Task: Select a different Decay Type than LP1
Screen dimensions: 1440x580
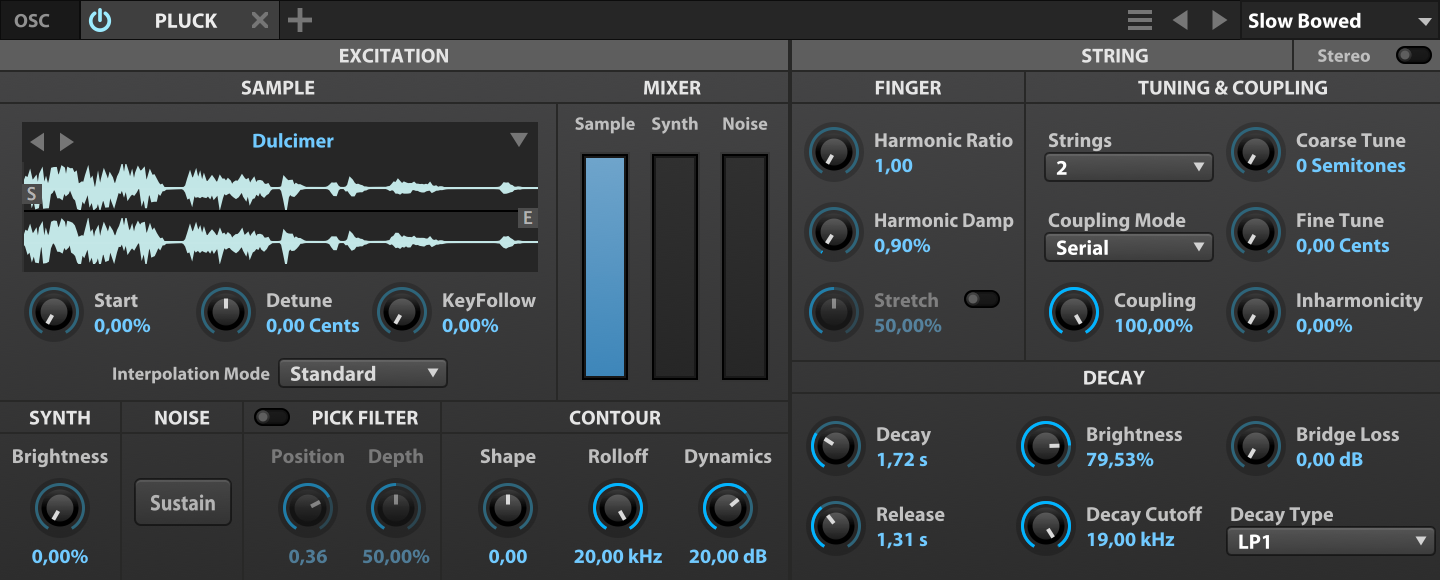Action: [x=1330, y=541]
